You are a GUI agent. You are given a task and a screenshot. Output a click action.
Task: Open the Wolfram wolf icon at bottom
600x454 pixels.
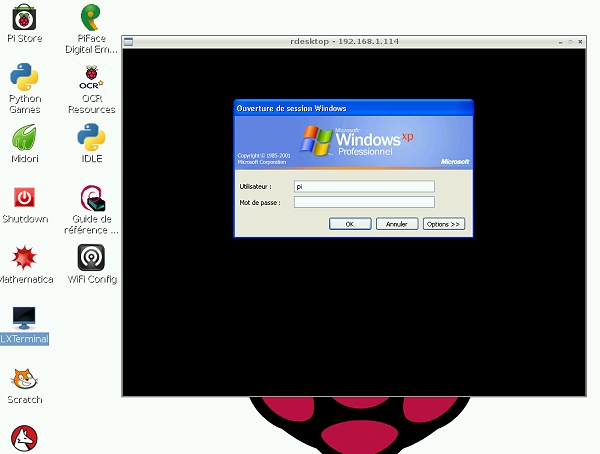24,439
